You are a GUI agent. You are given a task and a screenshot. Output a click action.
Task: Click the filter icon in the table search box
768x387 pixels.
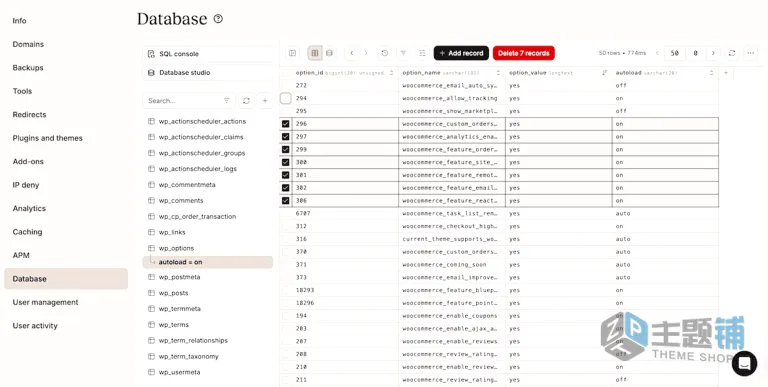[227, 100]
